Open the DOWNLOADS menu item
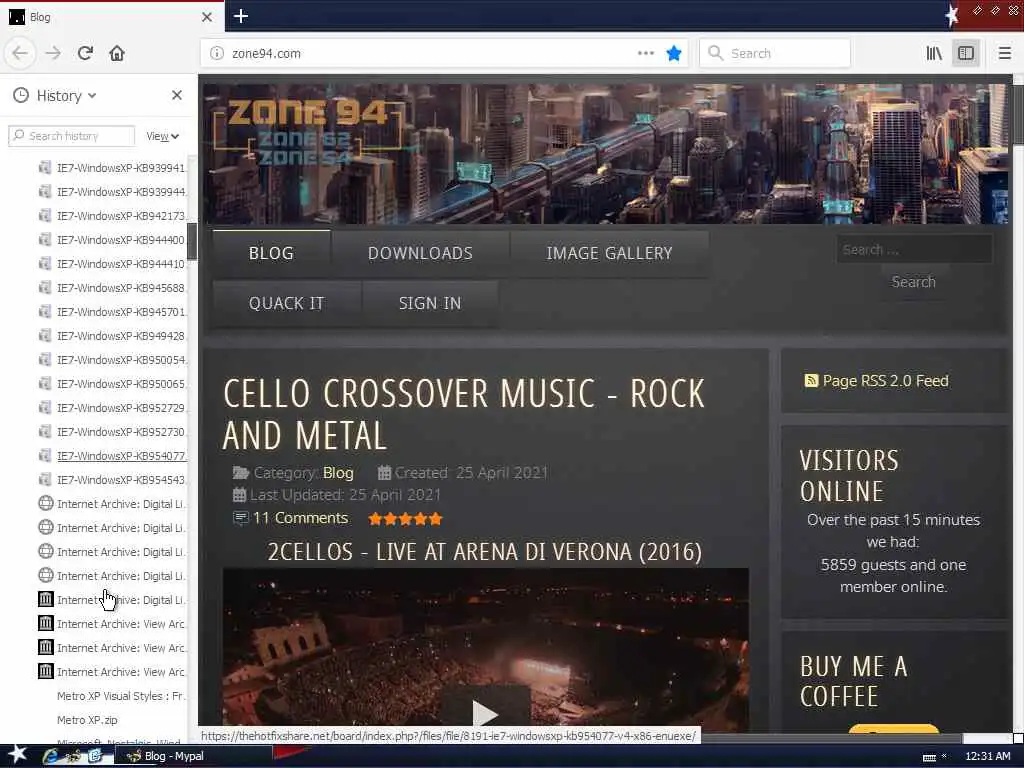1024x768 pixels. (421, 253)
